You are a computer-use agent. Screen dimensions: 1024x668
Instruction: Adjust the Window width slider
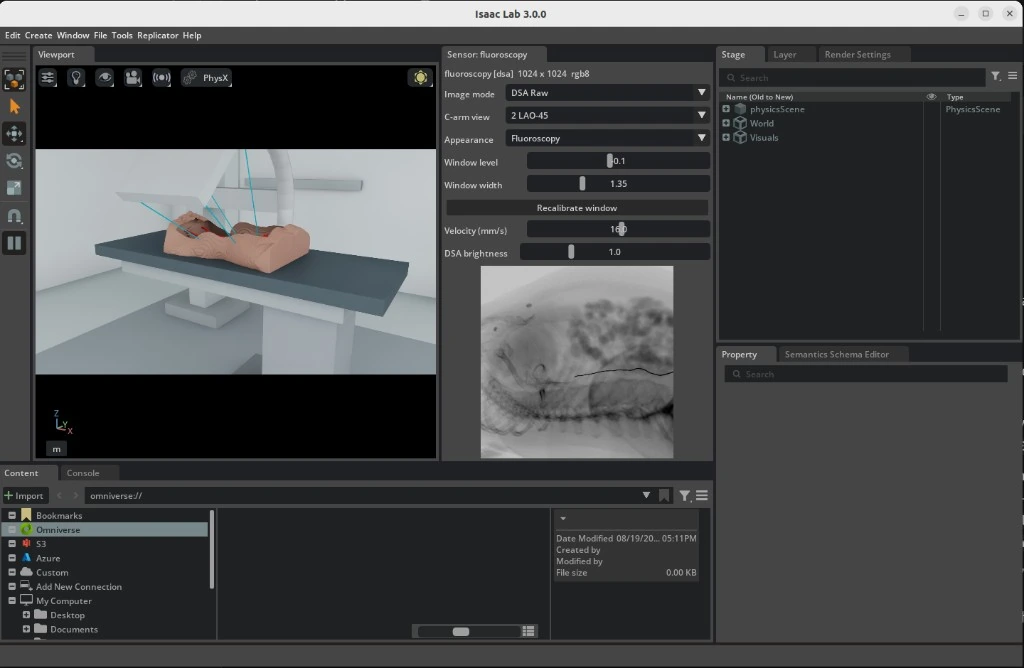618,183
